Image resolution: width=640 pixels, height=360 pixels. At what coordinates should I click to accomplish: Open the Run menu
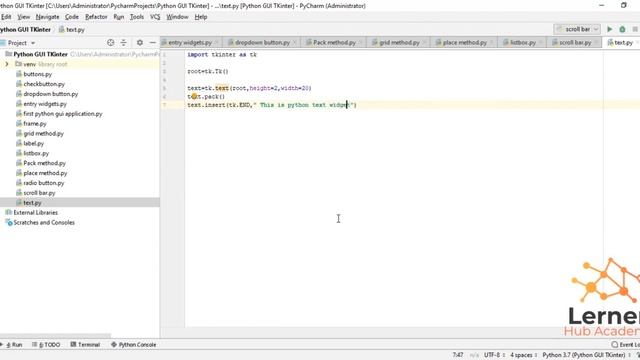(x=119, y=17)
